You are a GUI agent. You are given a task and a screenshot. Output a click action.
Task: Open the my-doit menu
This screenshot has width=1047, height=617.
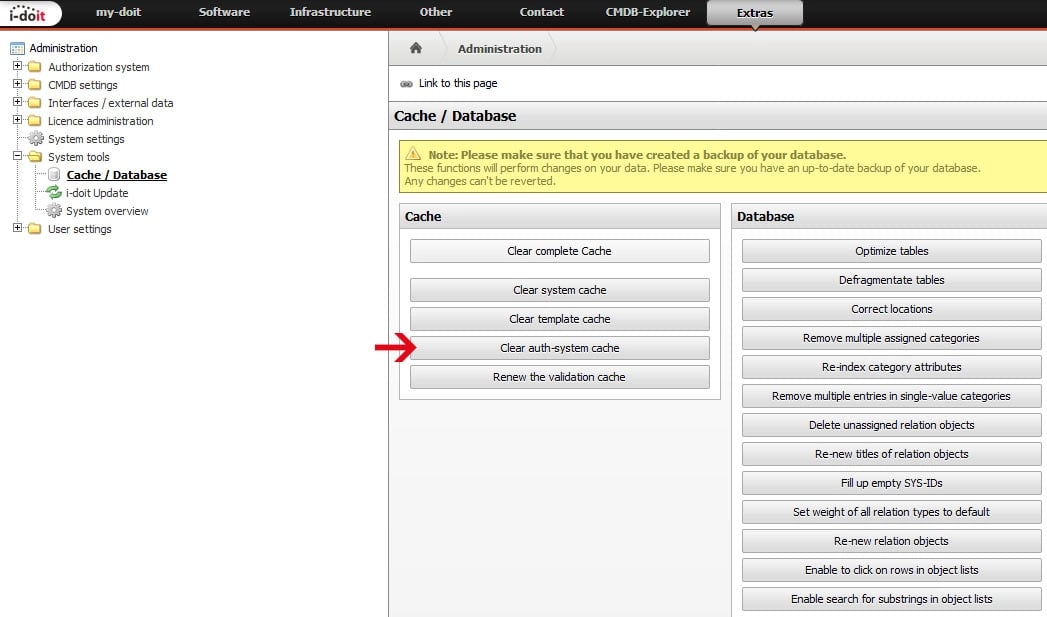[x=118, y=12]
